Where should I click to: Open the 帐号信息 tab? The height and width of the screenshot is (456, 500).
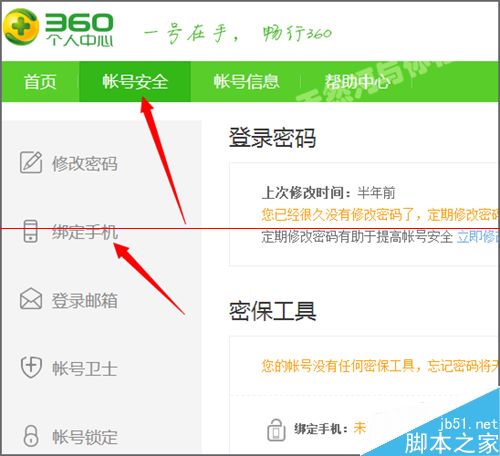(246, 81)
